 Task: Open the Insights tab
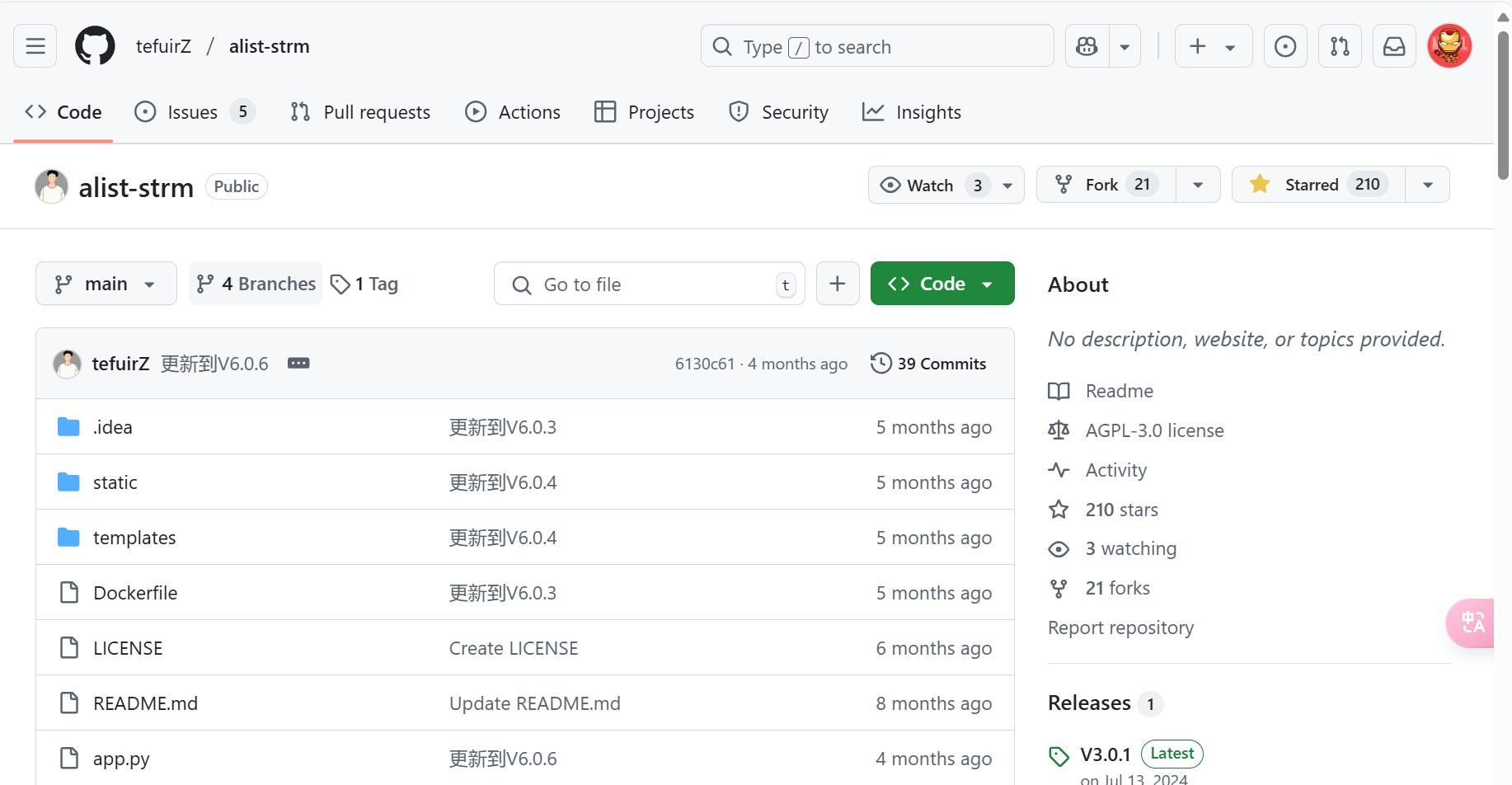pyautogui.click(x=912, y=112)
